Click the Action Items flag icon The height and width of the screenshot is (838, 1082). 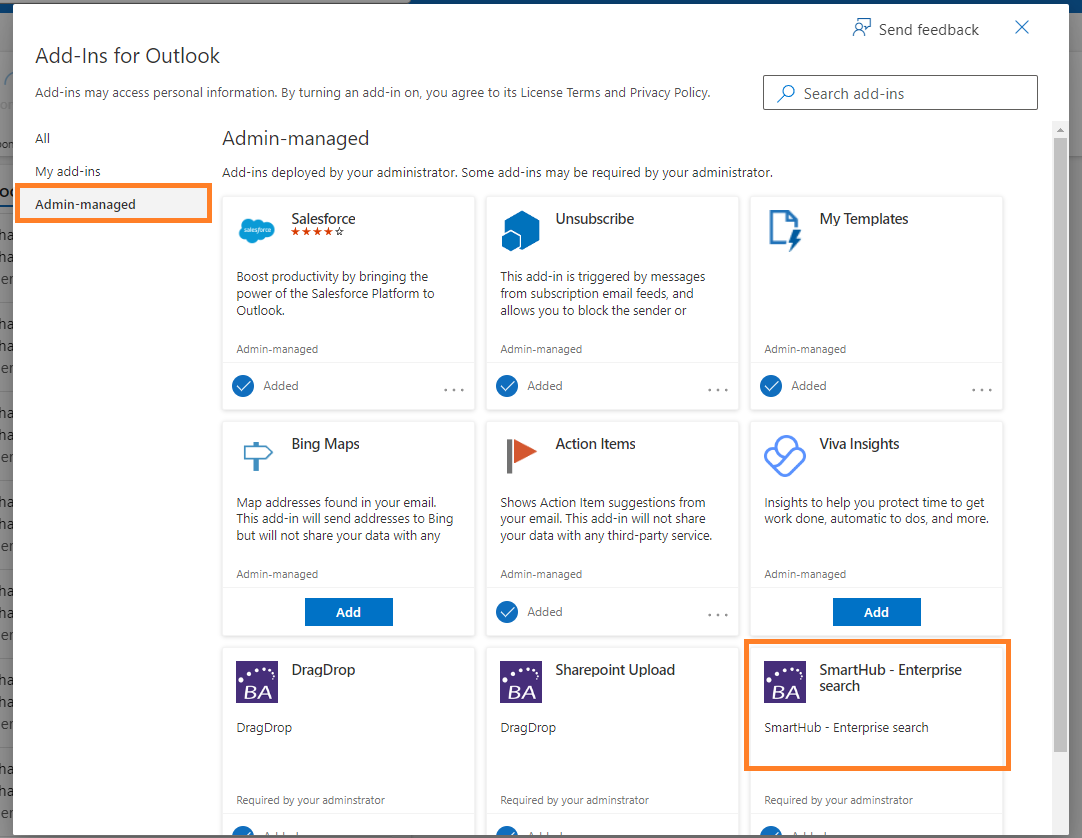(521, 456)
